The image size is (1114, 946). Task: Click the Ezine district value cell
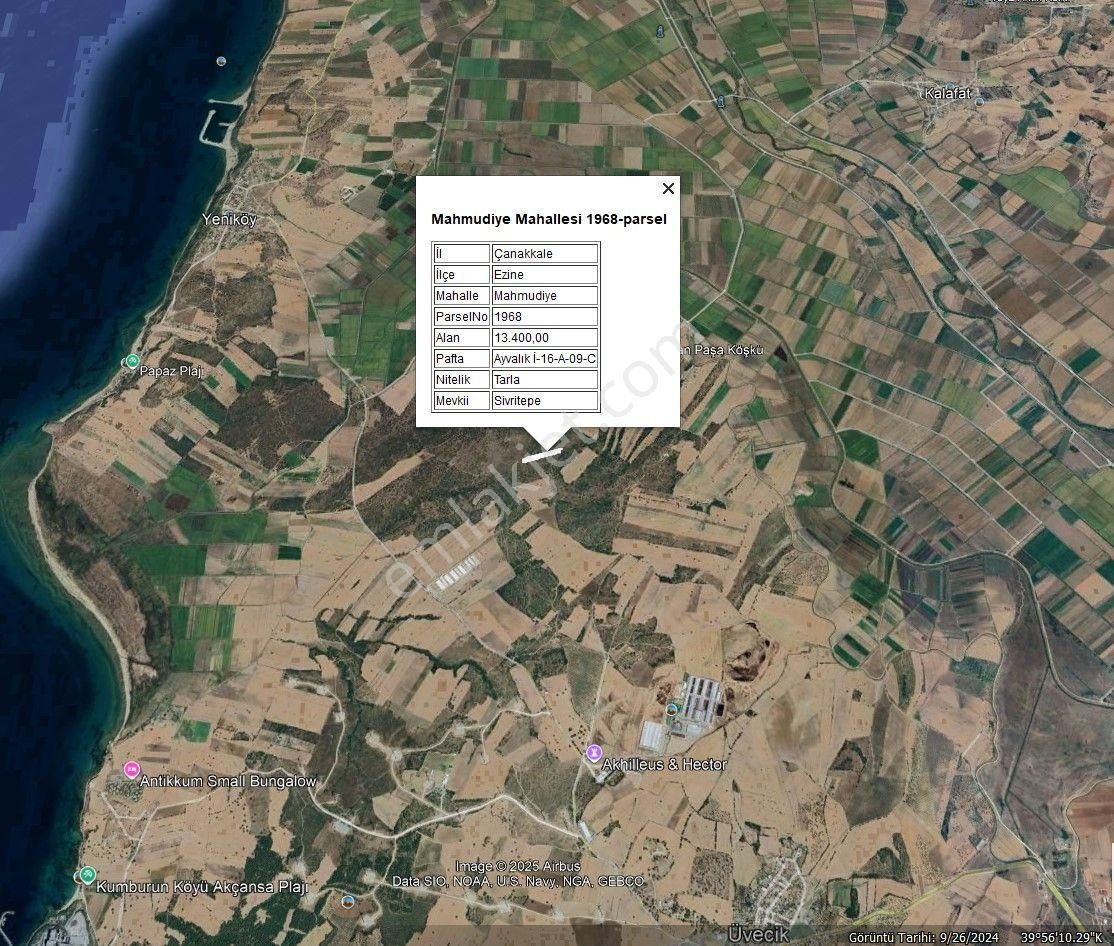(544, 275)
